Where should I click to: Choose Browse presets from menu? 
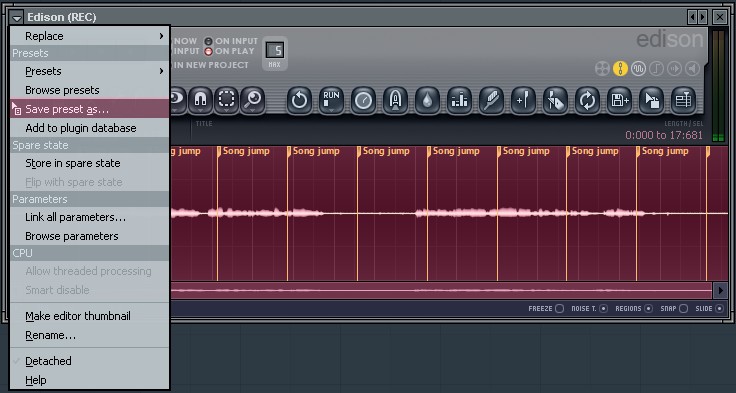click(x=90, y=90)
